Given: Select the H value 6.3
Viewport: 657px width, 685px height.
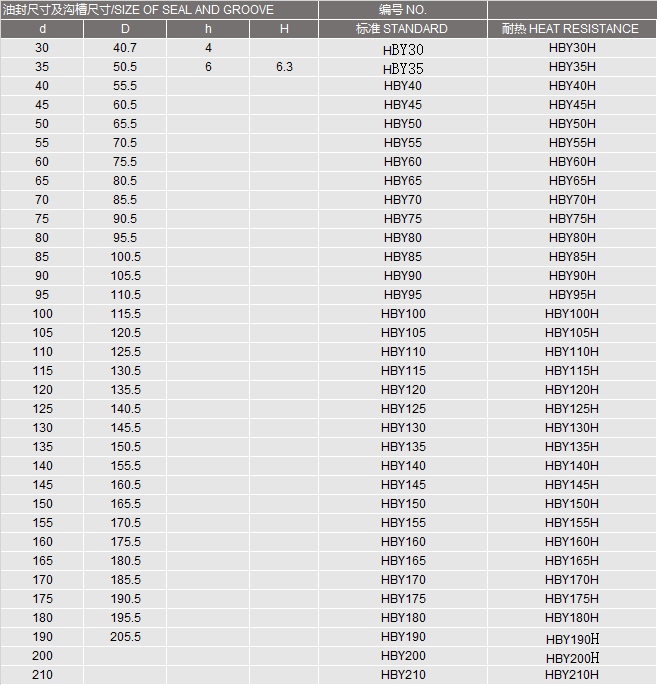Looking at the screenshot, I should click(x=284, y=67).
